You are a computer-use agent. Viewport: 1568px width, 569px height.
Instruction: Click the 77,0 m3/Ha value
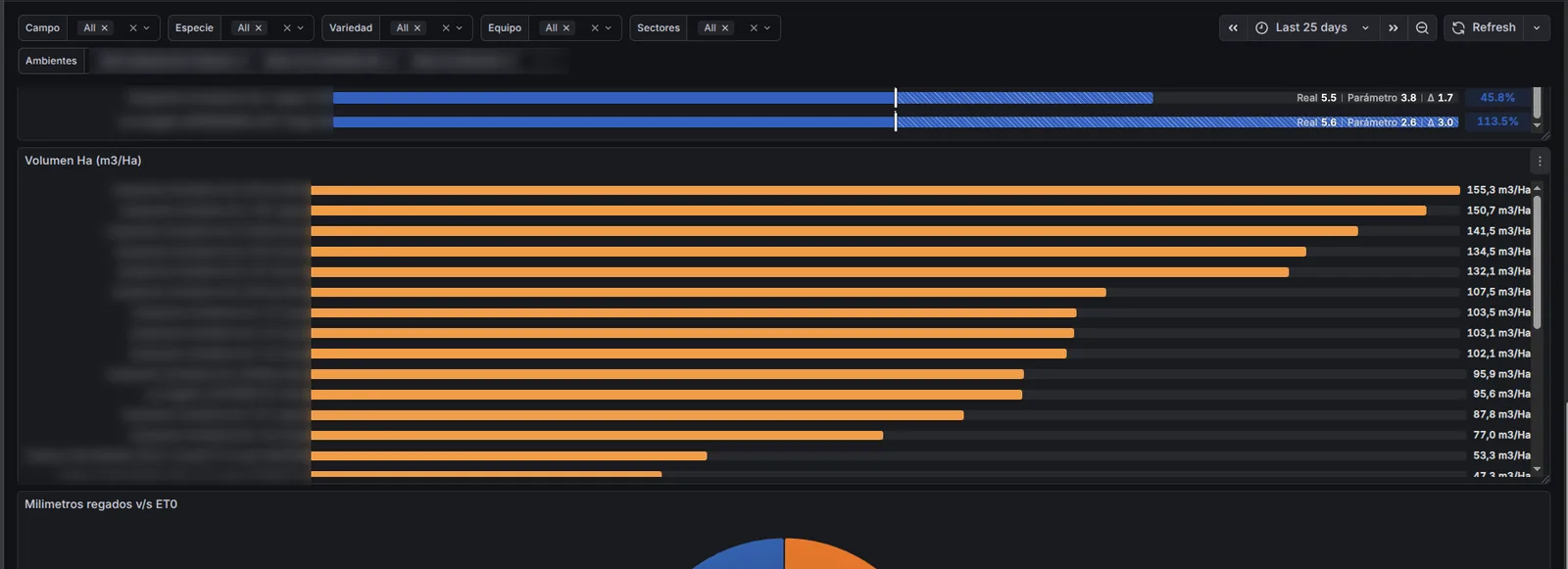coord(1501,435)
